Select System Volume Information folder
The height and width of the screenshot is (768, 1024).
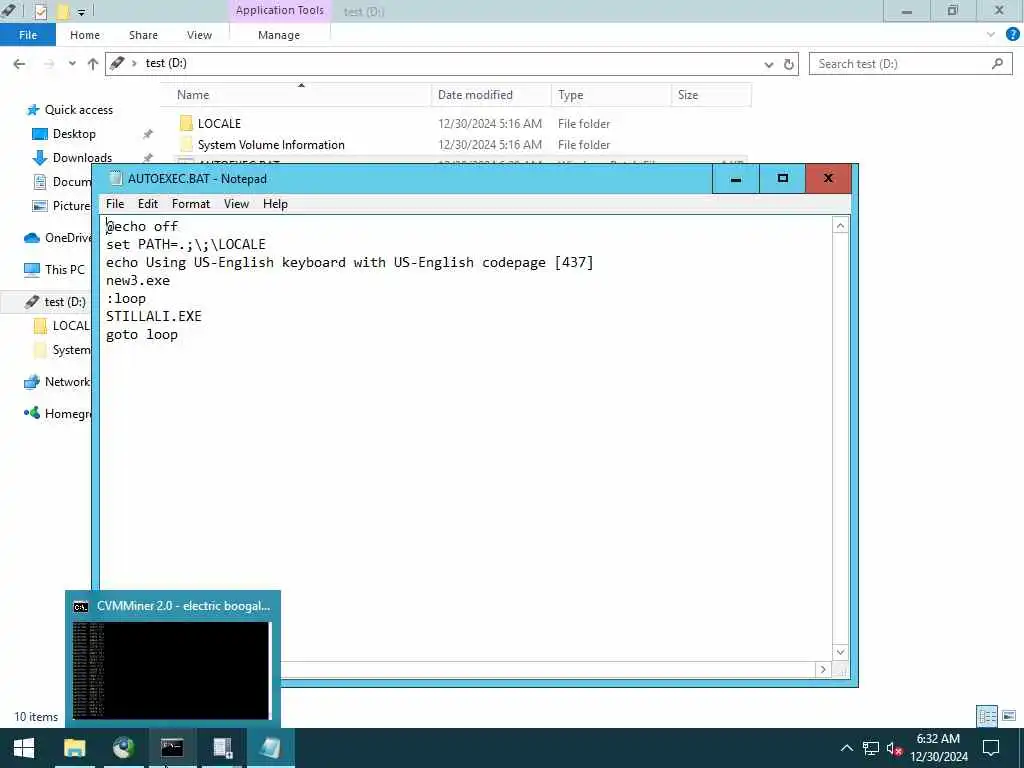point(271,144)
